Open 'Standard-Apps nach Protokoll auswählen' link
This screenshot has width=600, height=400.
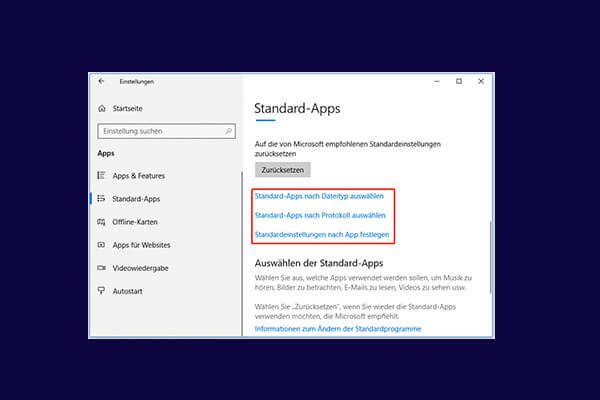(x=320, y=215)
